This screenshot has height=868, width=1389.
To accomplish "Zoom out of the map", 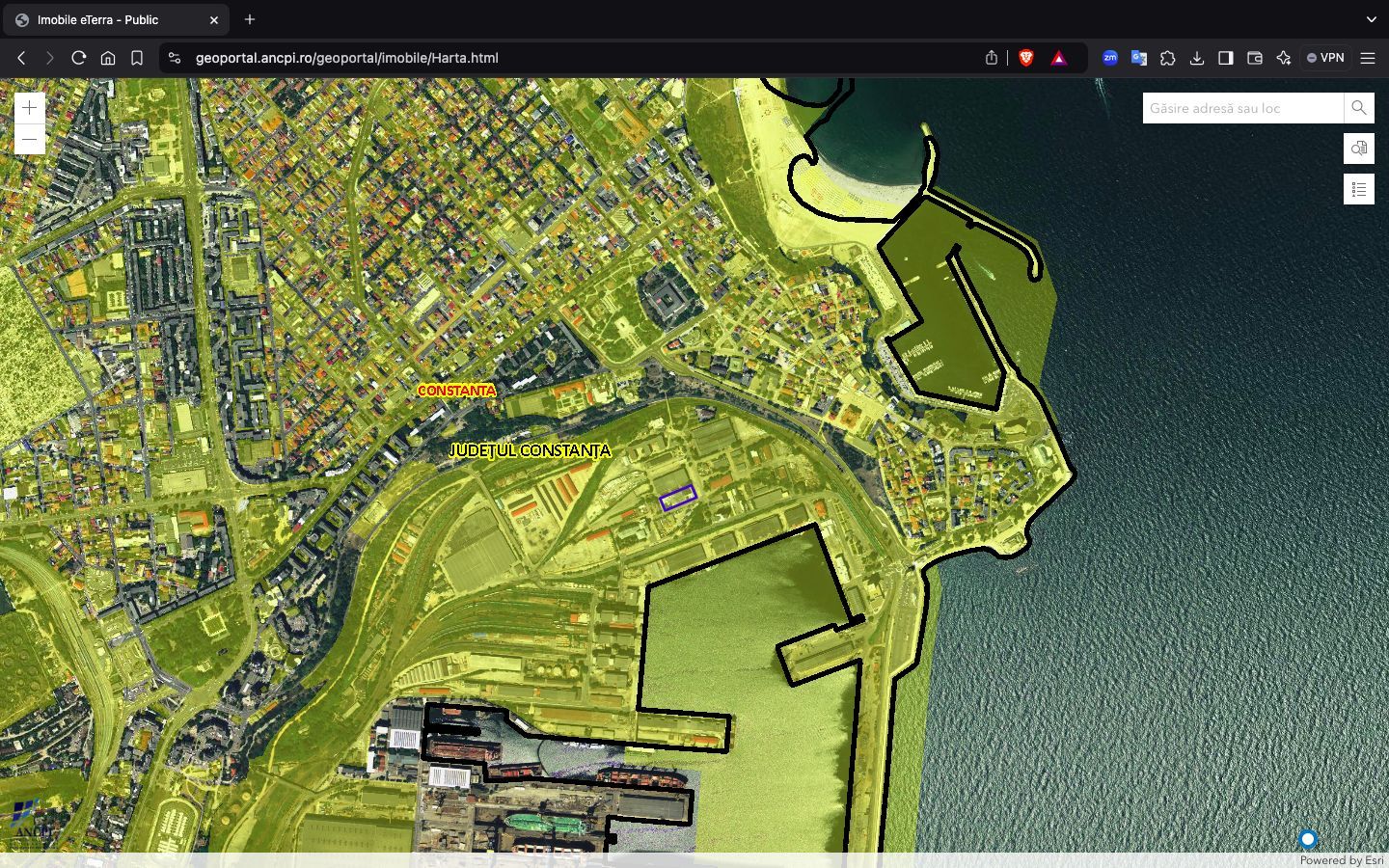I will [30, 140].
